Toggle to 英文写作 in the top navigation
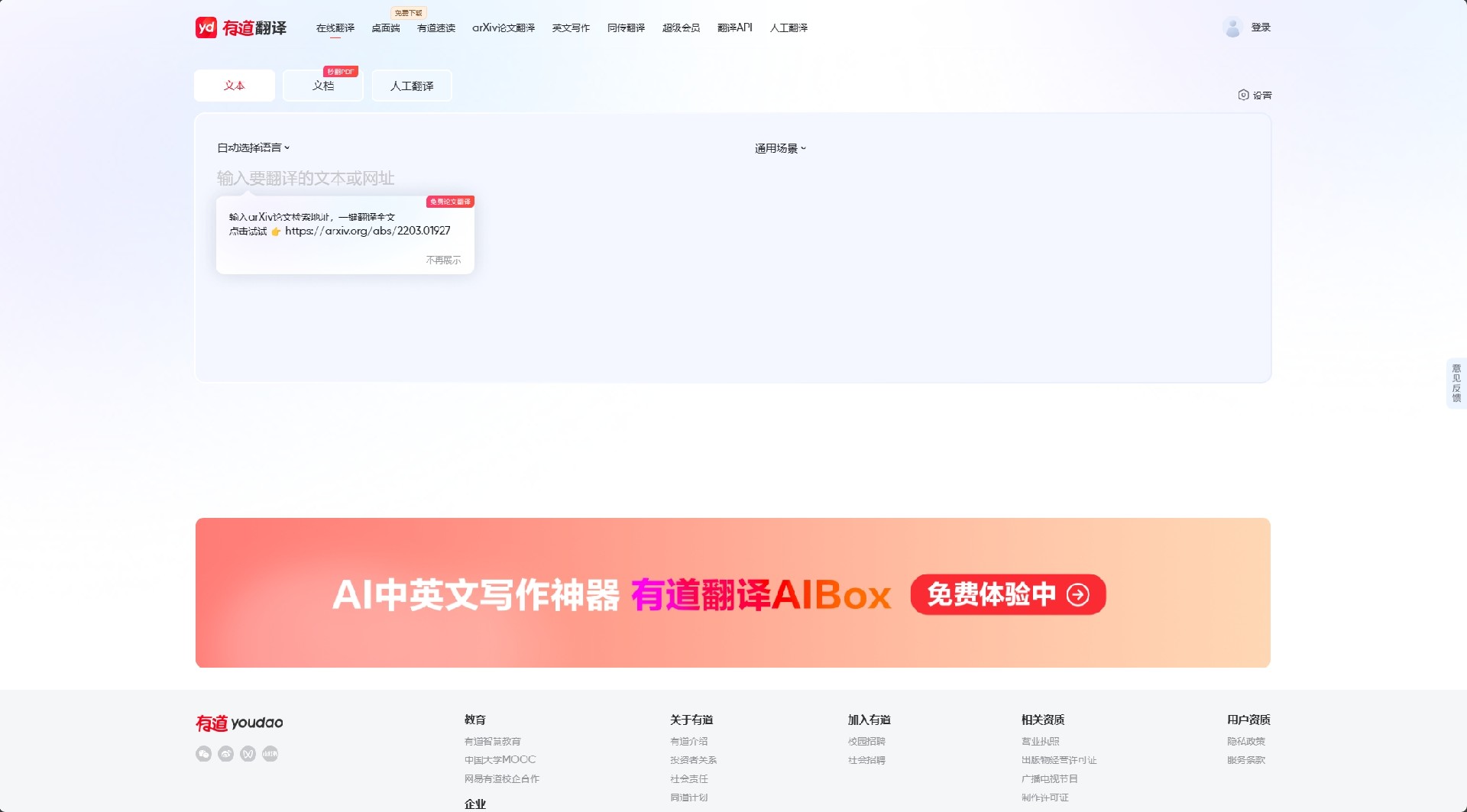This screenshot has width=1467, height=812. tap(571, 27)
